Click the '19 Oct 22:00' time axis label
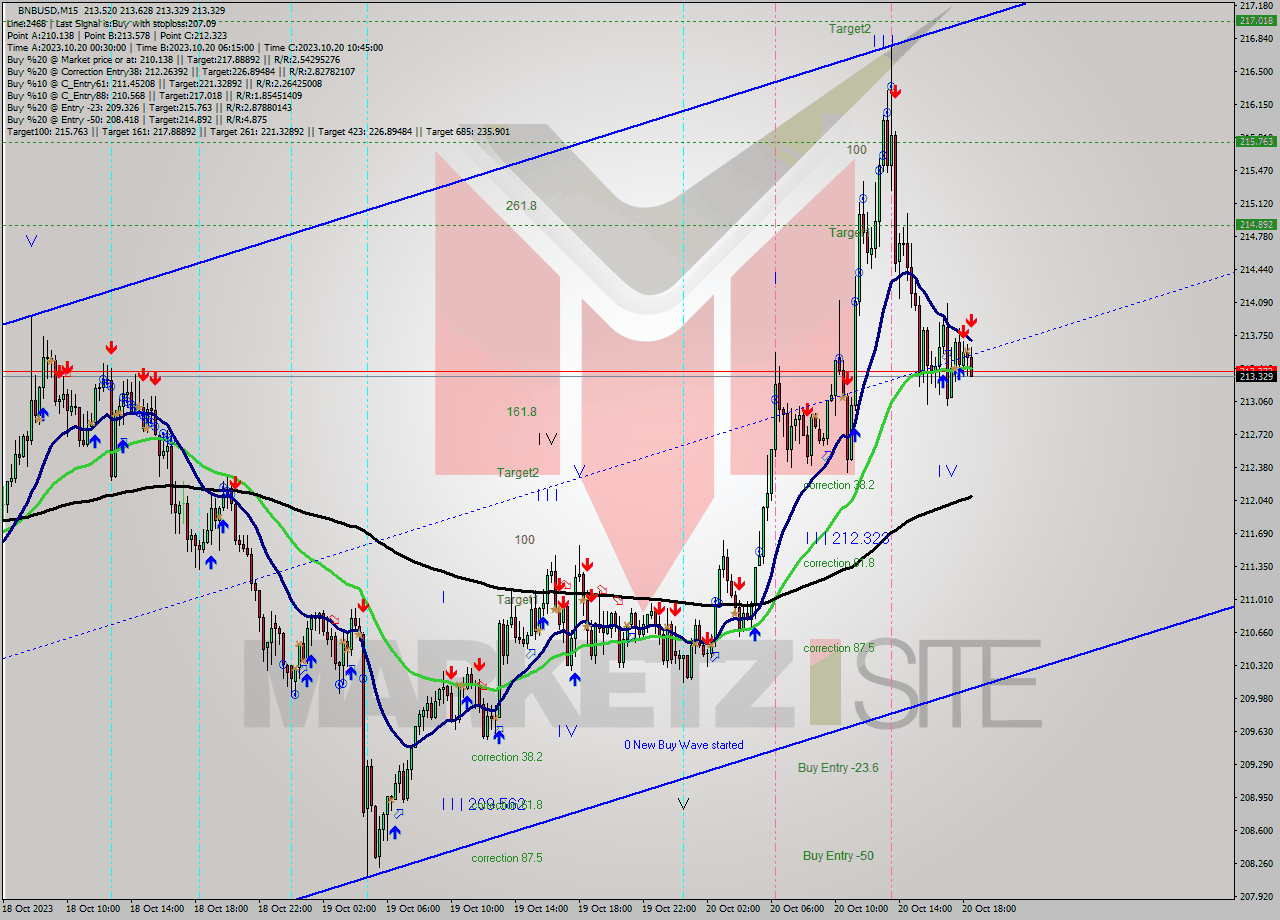The height and width of the screenshot is (920, 1280). tap(669, 910)
